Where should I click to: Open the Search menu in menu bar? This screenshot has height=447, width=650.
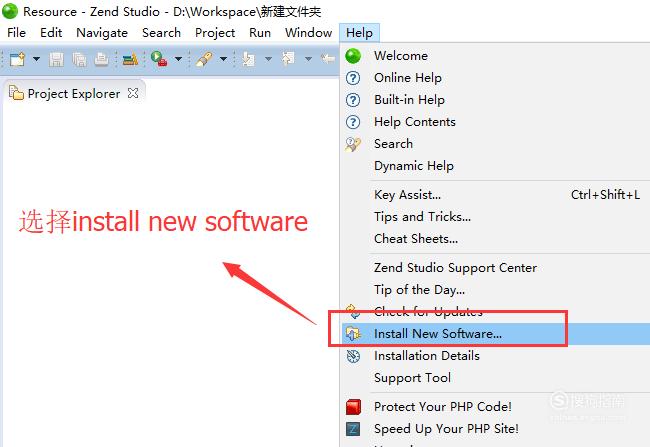tap(161, 33)
